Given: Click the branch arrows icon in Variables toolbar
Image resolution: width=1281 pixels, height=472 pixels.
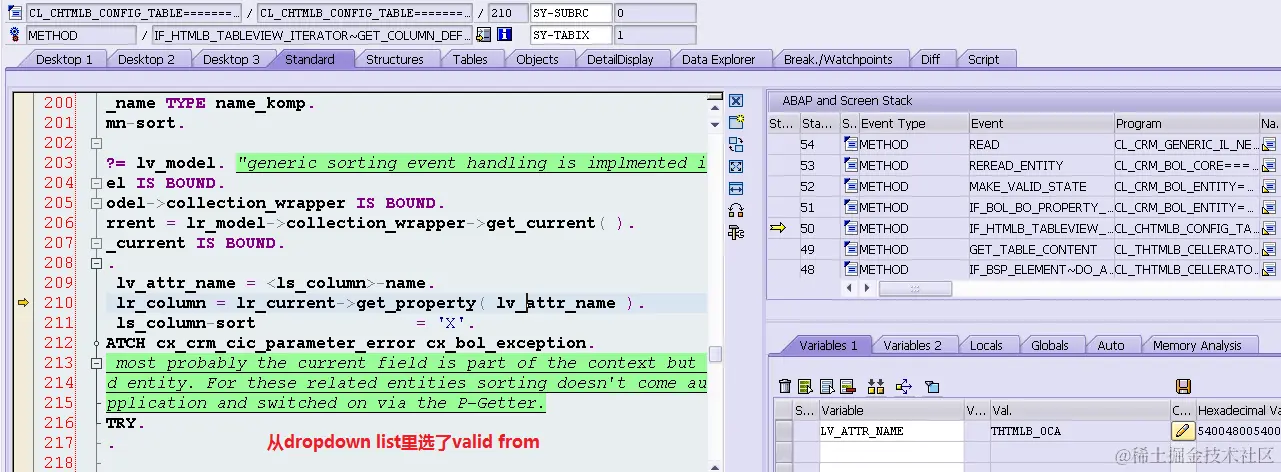Looking at the screenshot, I should (904, 386).
